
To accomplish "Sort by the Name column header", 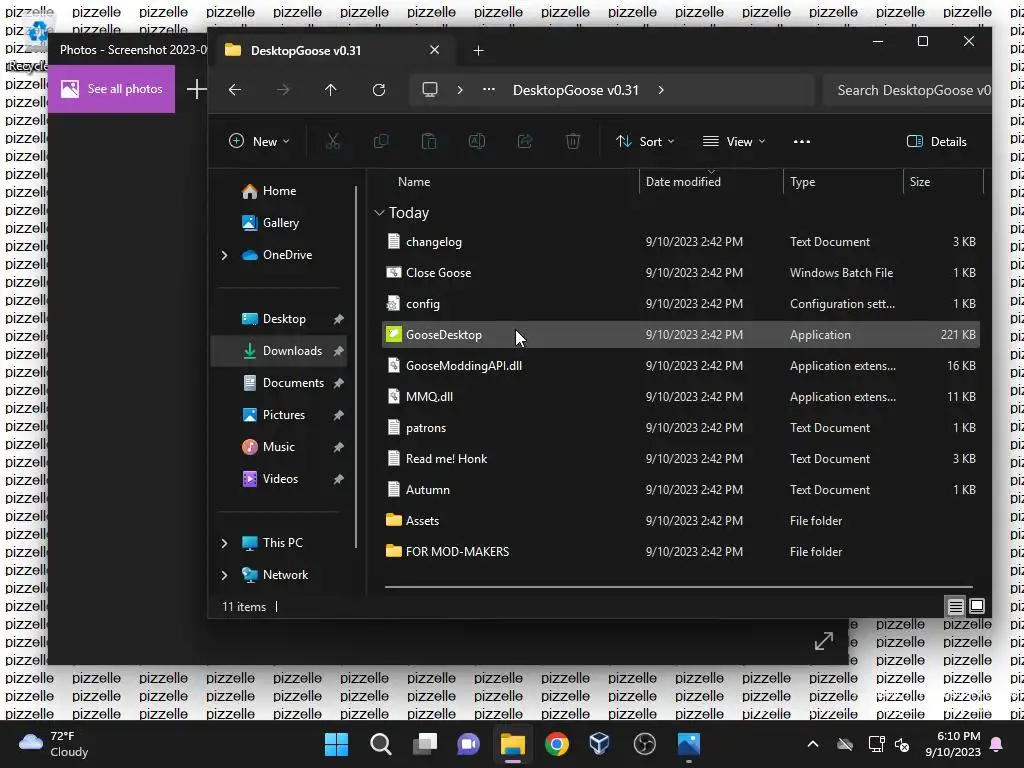I will (414, 182).
